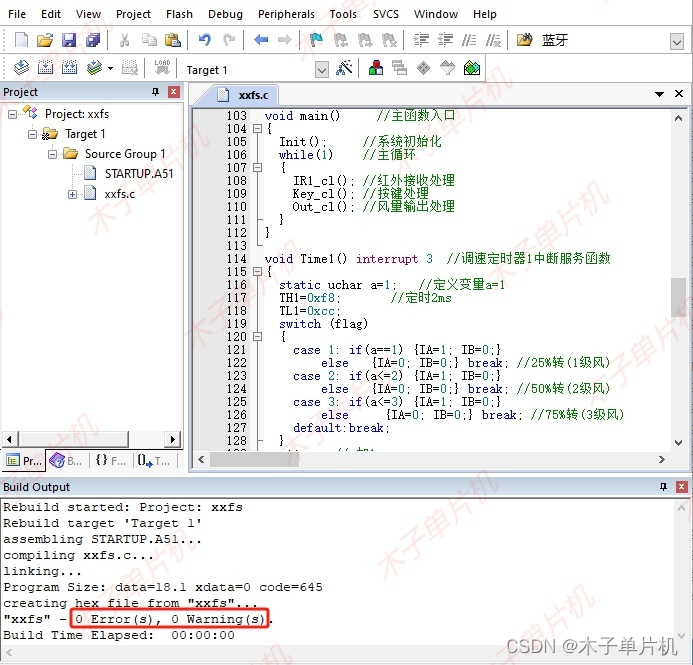This screenshot has width=693, height=665.
Task: Open the Debug menu
Action: (x=225, y=14)
